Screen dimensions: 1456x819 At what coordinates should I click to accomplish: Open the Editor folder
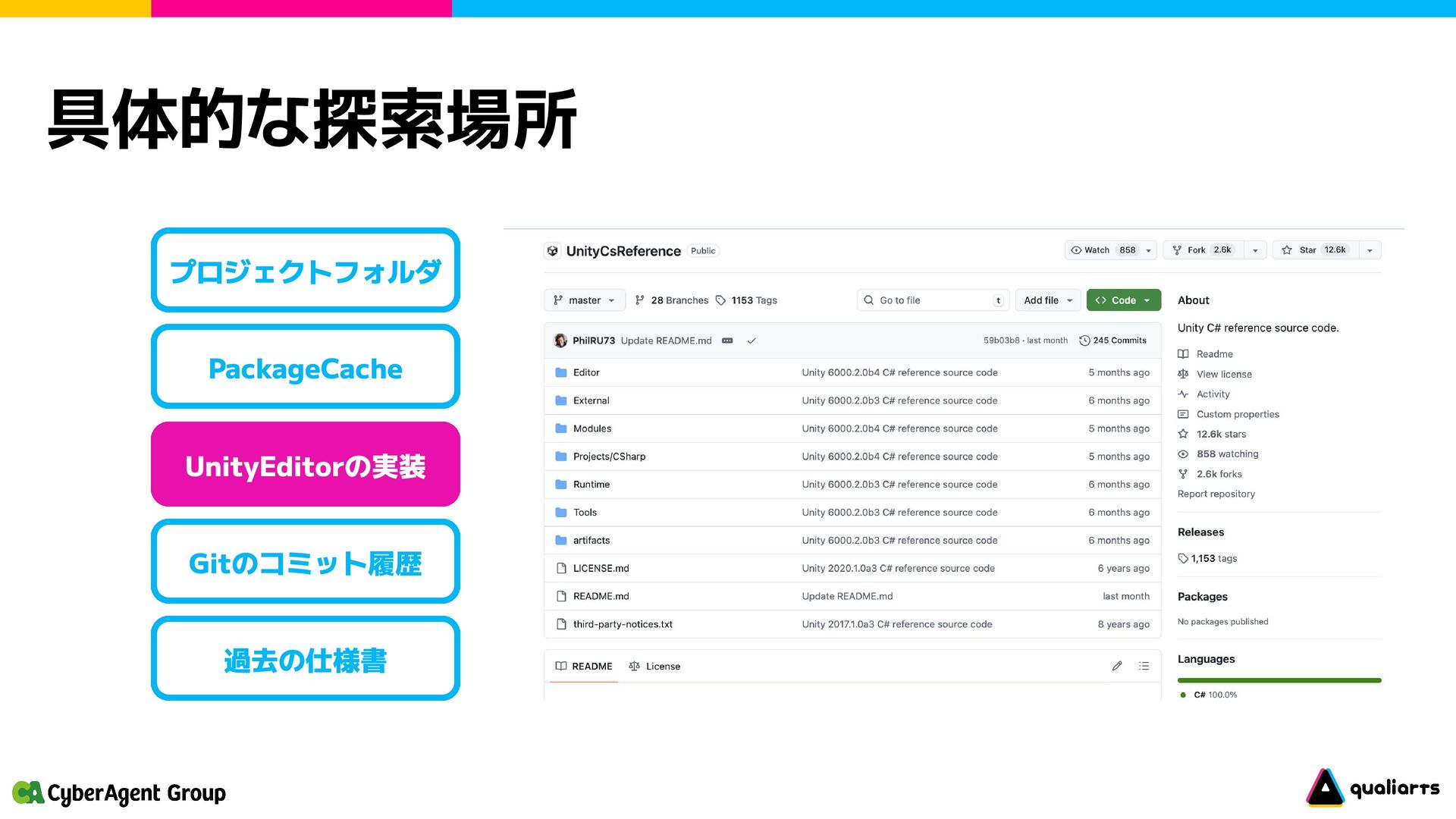pos(586,372)
